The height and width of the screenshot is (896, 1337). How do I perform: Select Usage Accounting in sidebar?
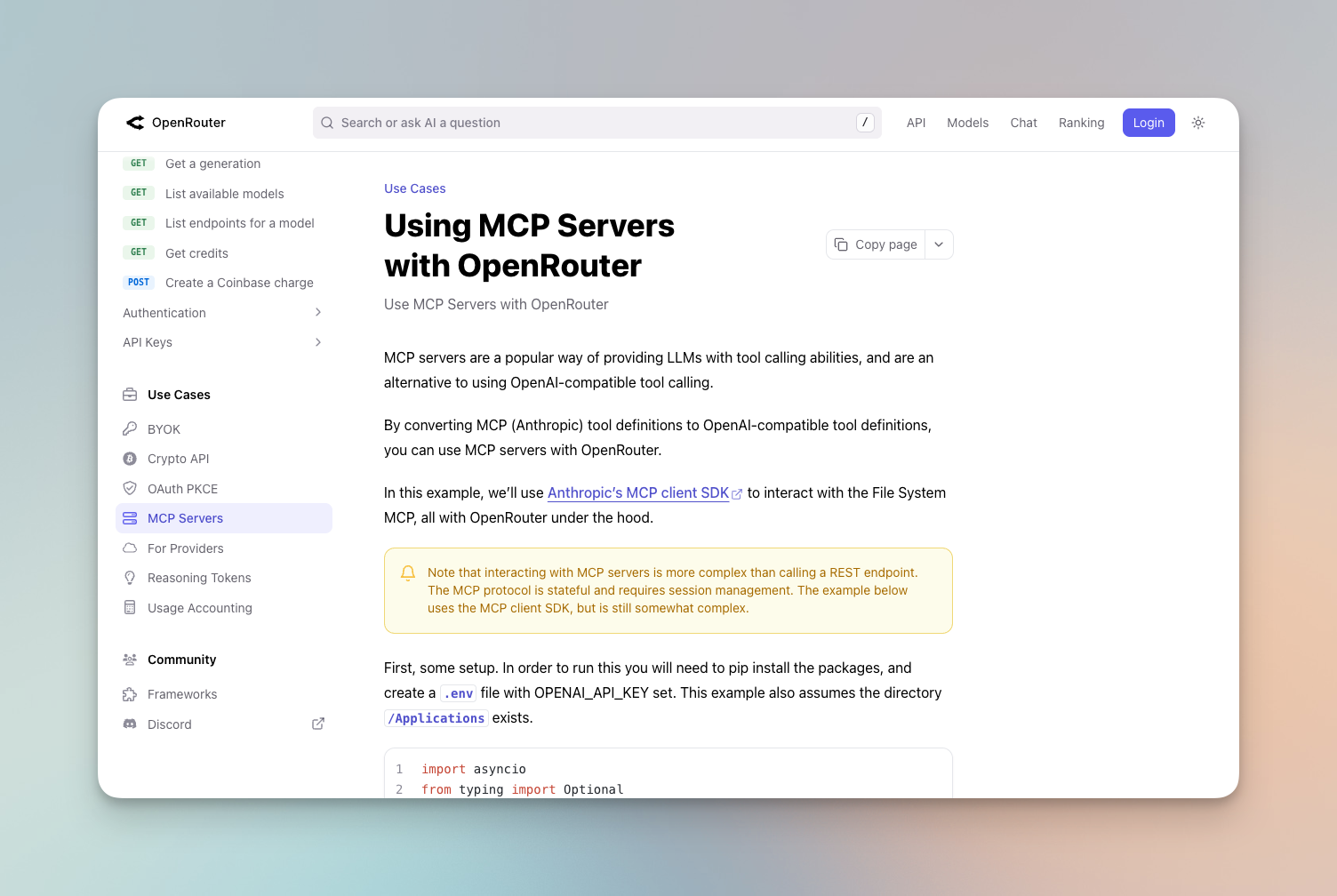pos(224,608)
